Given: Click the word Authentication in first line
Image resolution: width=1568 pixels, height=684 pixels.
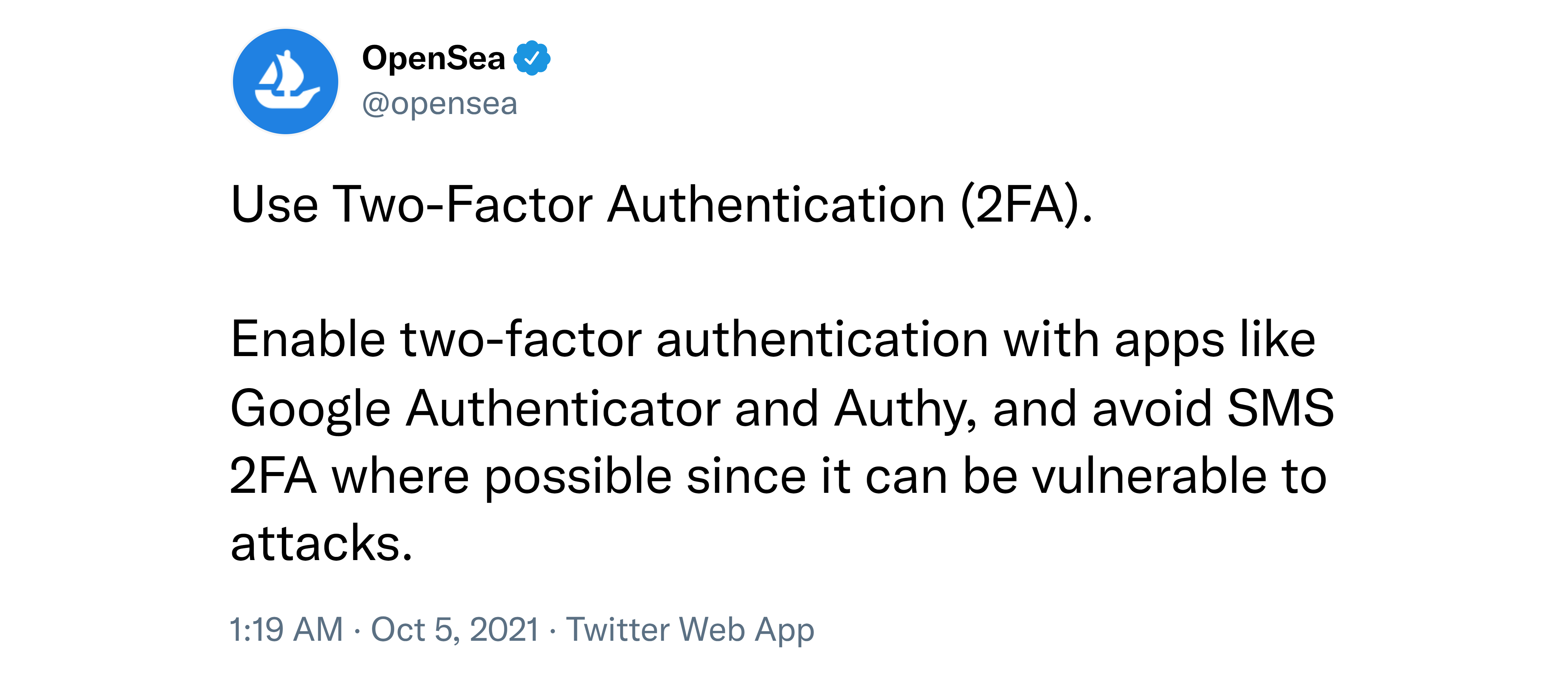Looking at the screenshot, I should tap(776, 204).
